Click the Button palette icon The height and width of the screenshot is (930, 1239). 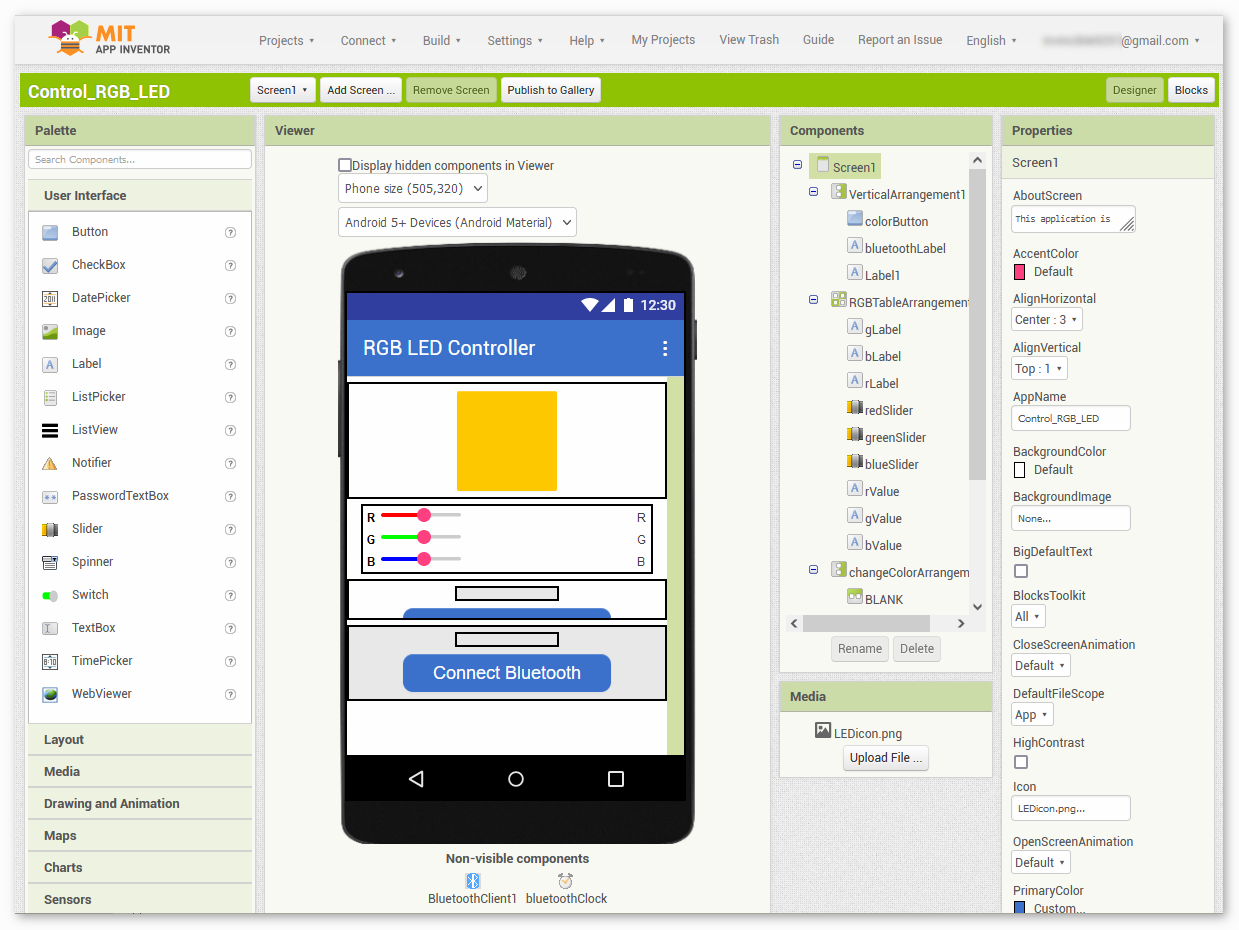pyautogui.click(x=50, y=232)
